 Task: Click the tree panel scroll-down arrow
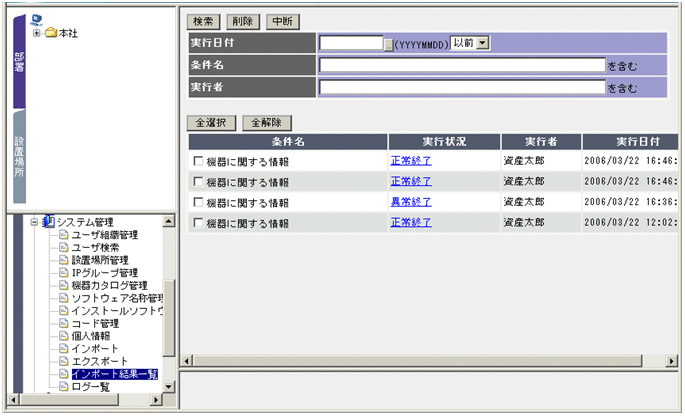(x=169, y=386)
